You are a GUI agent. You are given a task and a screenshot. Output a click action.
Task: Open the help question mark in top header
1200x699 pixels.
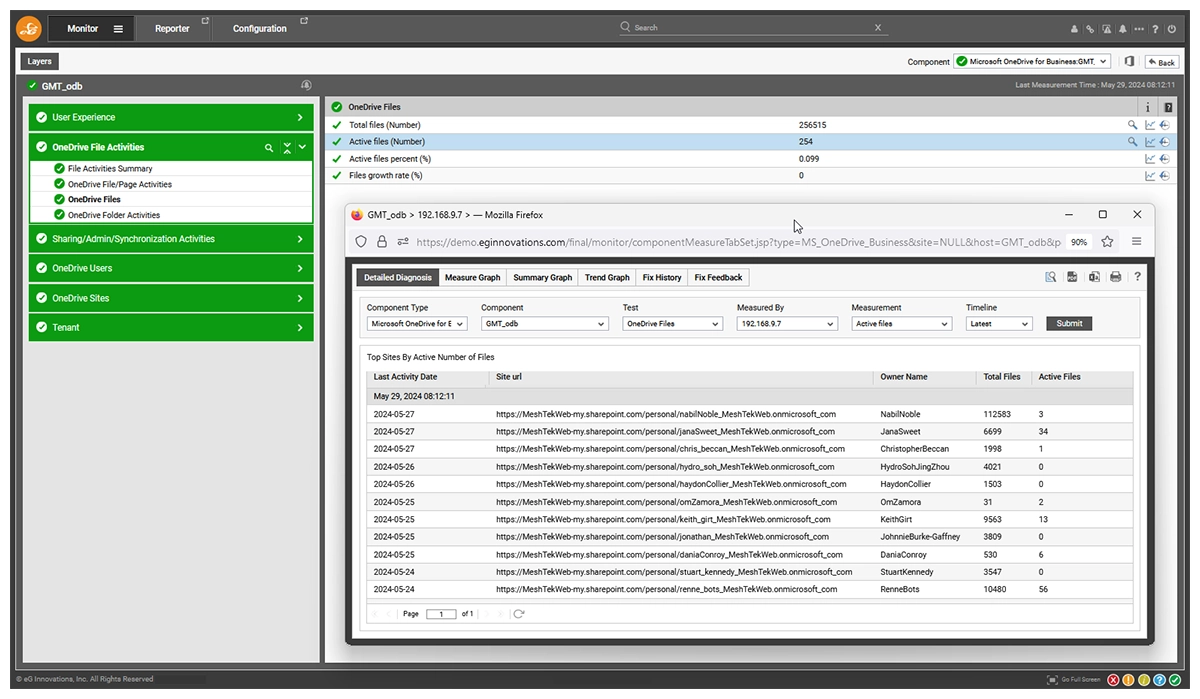[x=1155, y=29]
